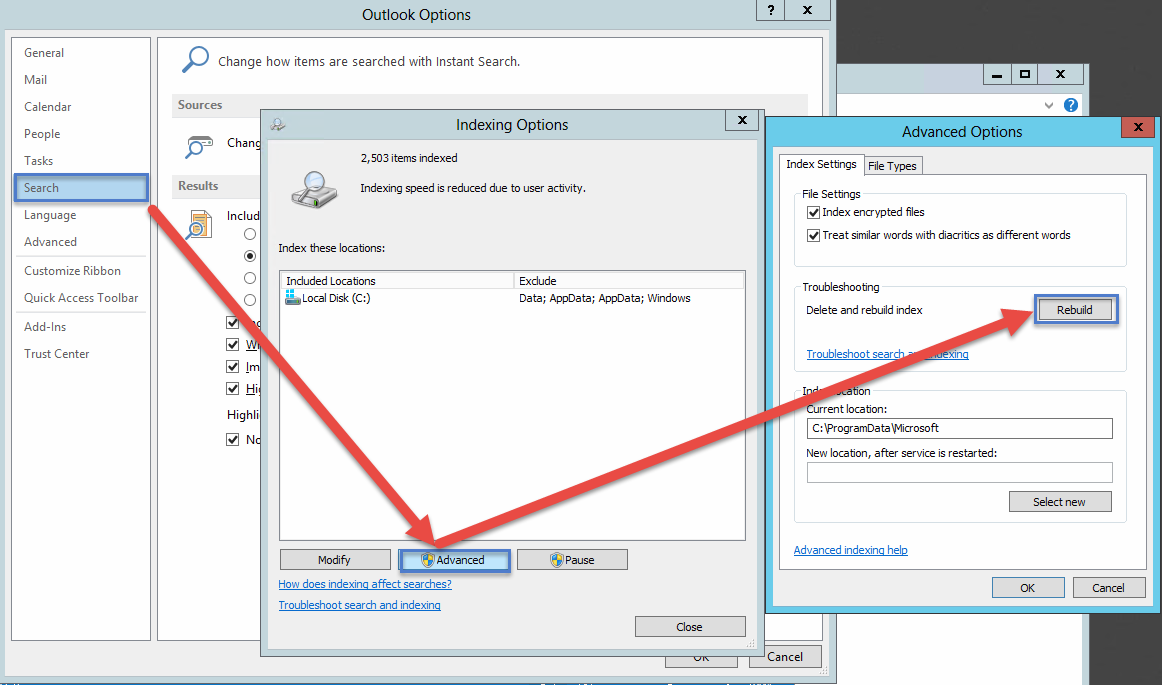
Task: Click the Select new location button
Action: point(1060,502)
